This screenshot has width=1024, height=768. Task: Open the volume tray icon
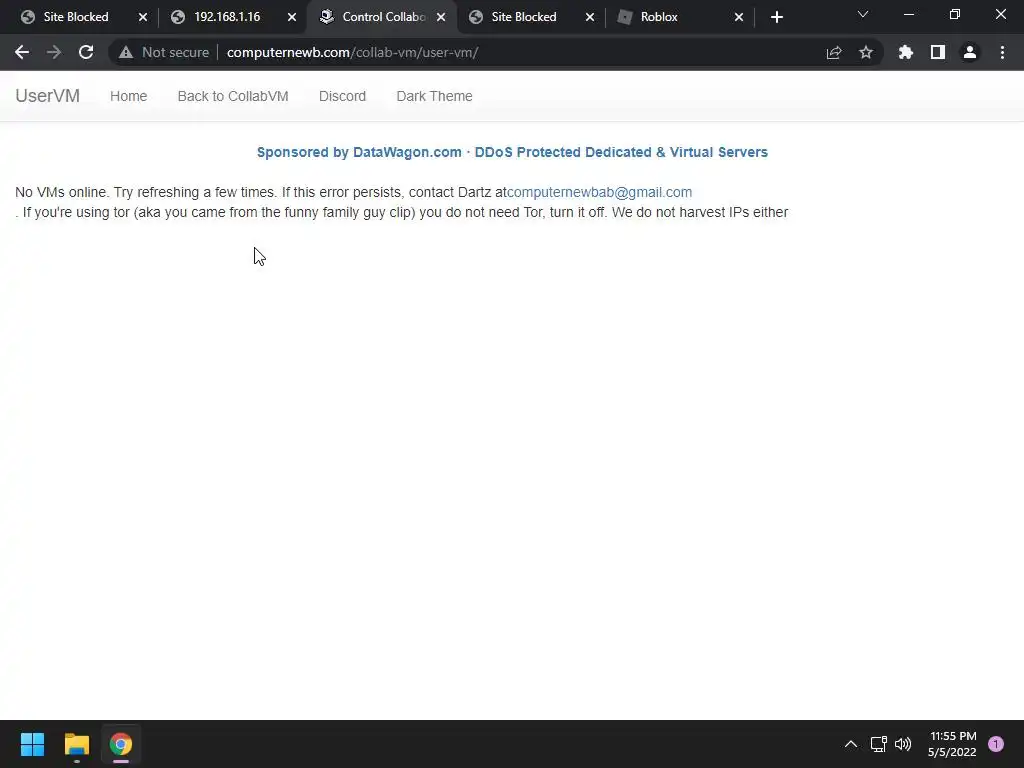pos(903,744)
